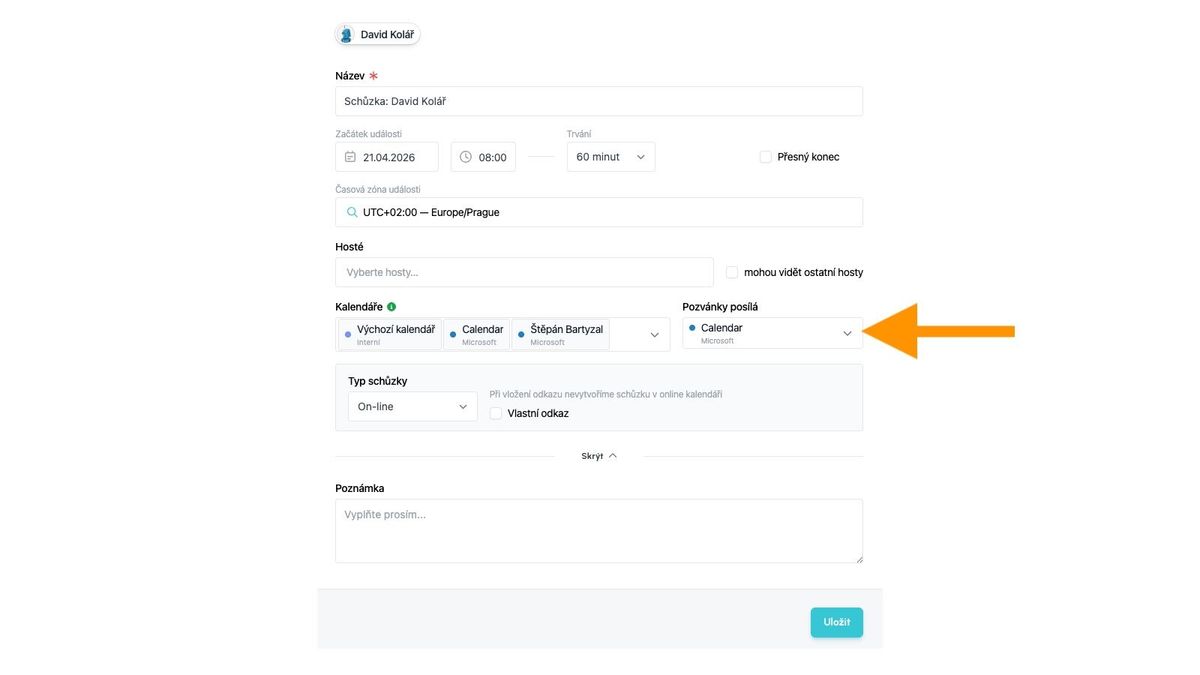Select the Štěpán Bartyzal calendar chip
This screenshot has width=1200, height=675.
[561, 334]
